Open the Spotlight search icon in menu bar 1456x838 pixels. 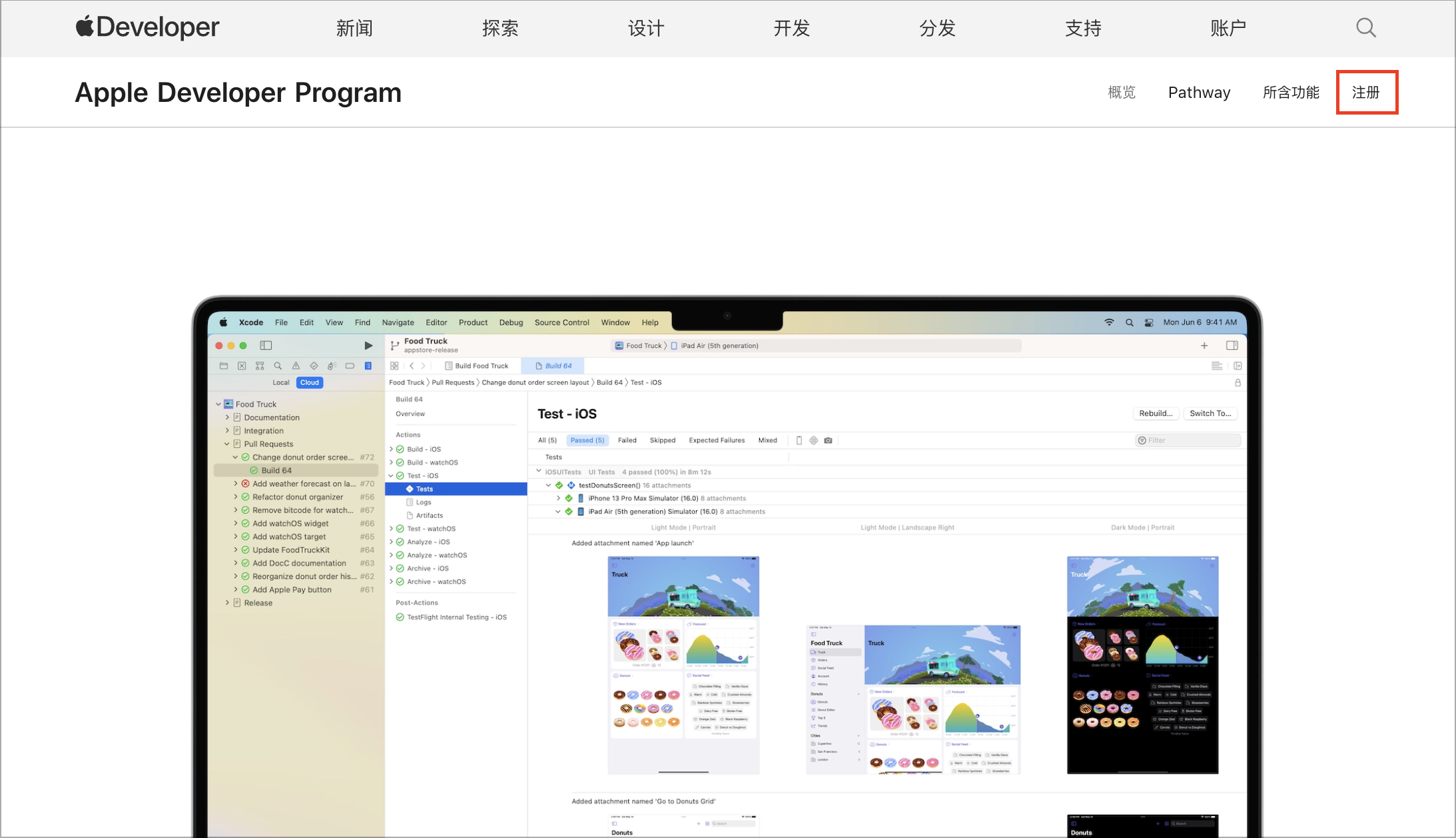click(1130, 322)
